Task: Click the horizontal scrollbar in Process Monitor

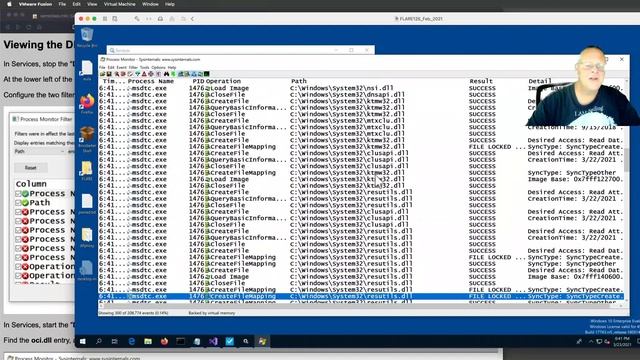Action: [361, 306]
